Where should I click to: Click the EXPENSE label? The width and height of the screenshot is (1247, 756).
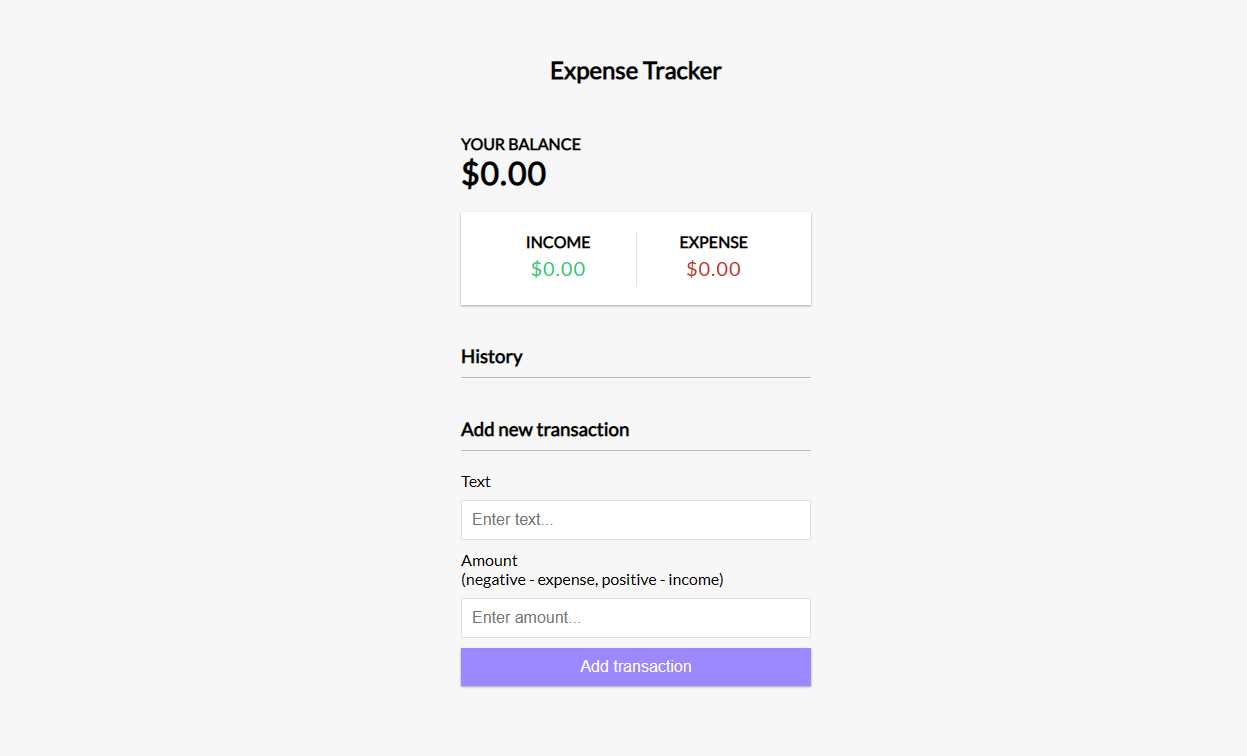click(713, 242)
